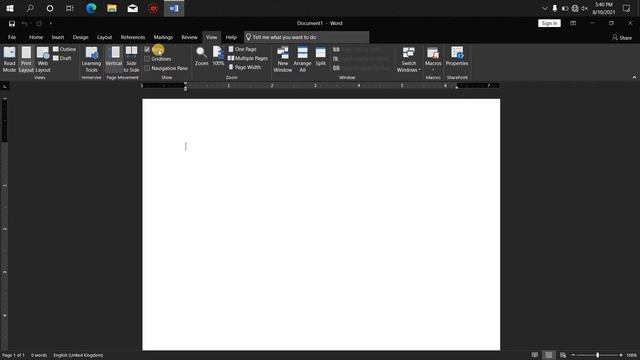Launch Microsoft Edge from taskbar

[x=91, y=8]
